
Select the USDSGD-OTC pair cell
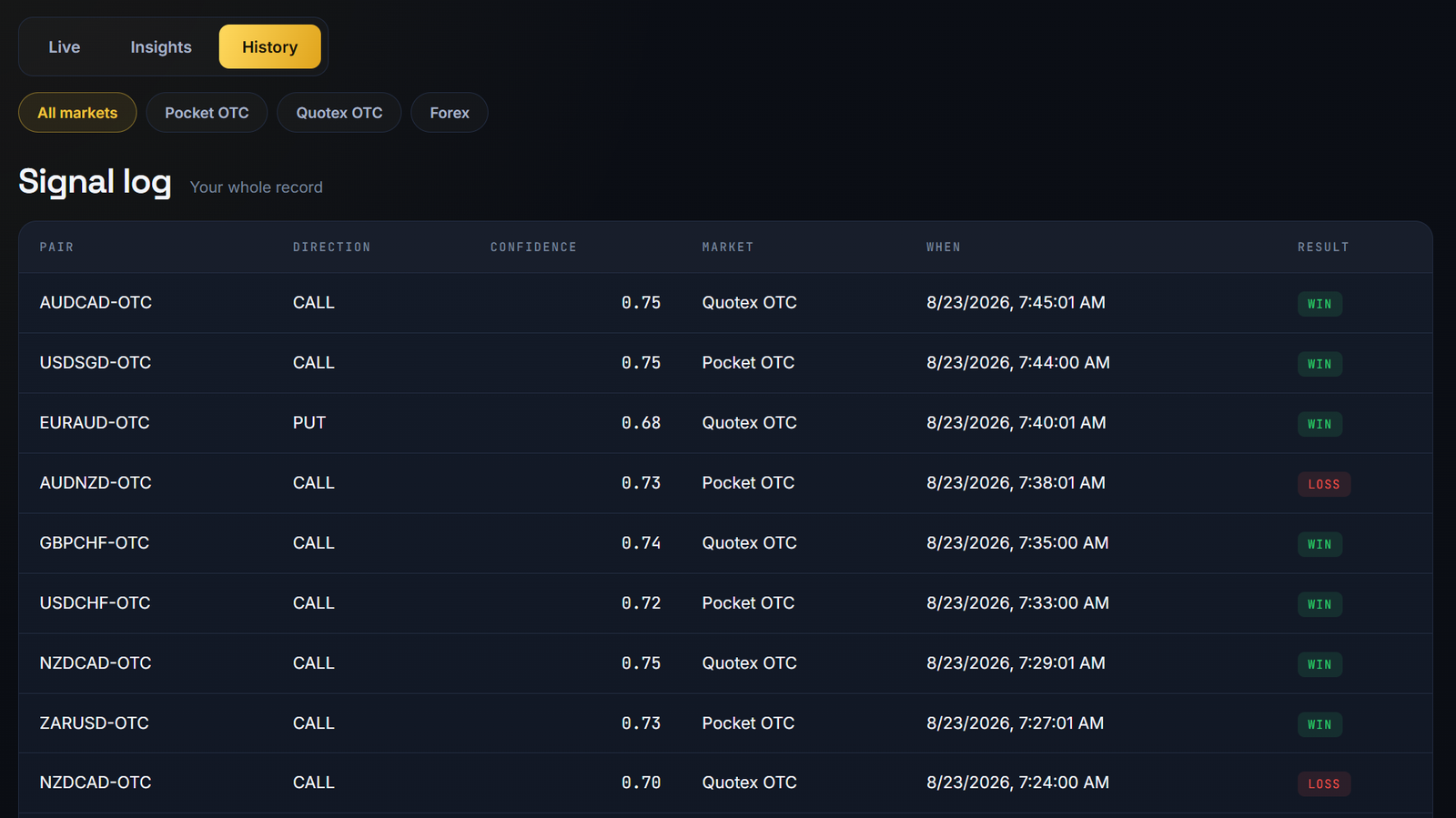(x=96, y=362)
